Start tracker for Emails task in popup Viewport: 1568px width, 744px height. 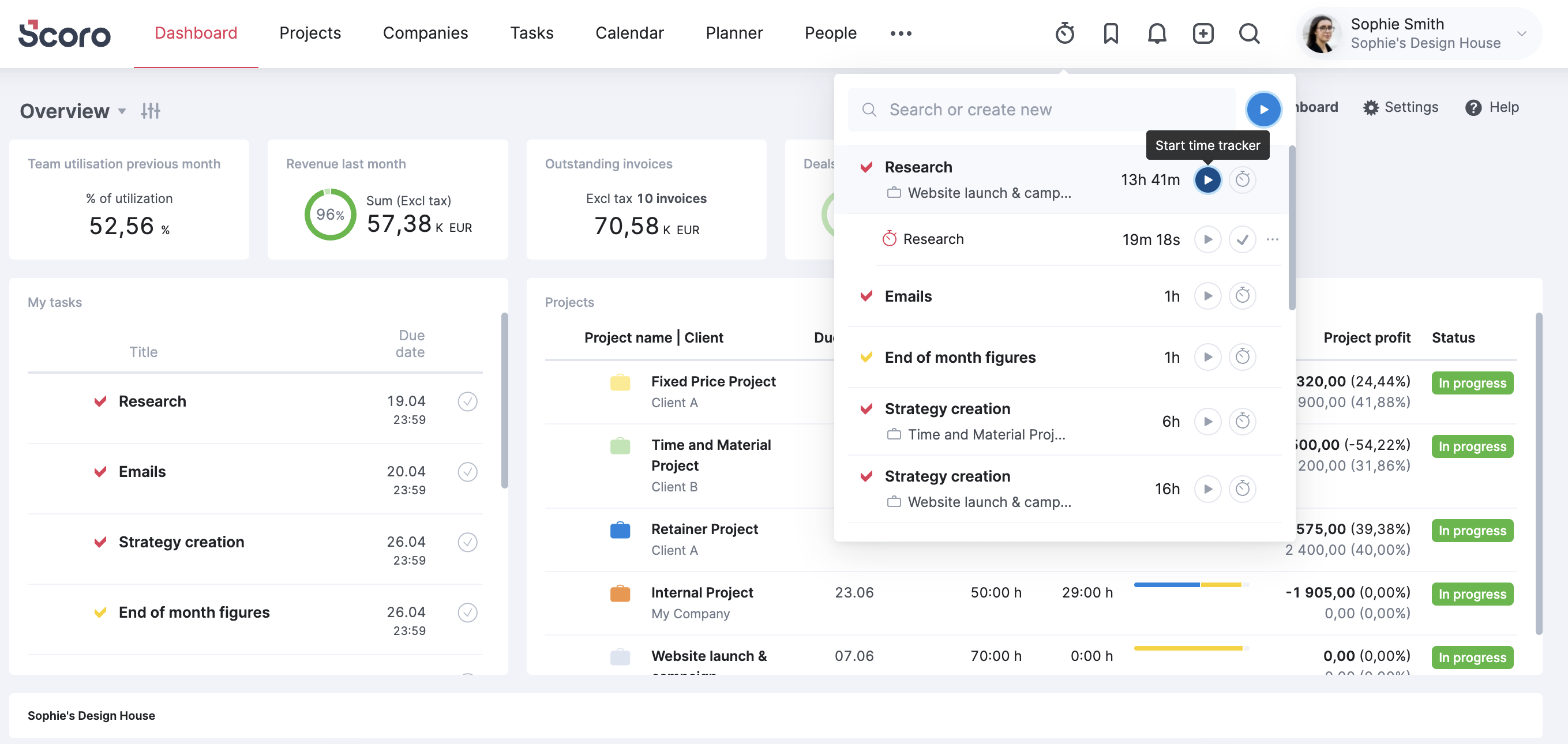click(x=1207, y=296)
